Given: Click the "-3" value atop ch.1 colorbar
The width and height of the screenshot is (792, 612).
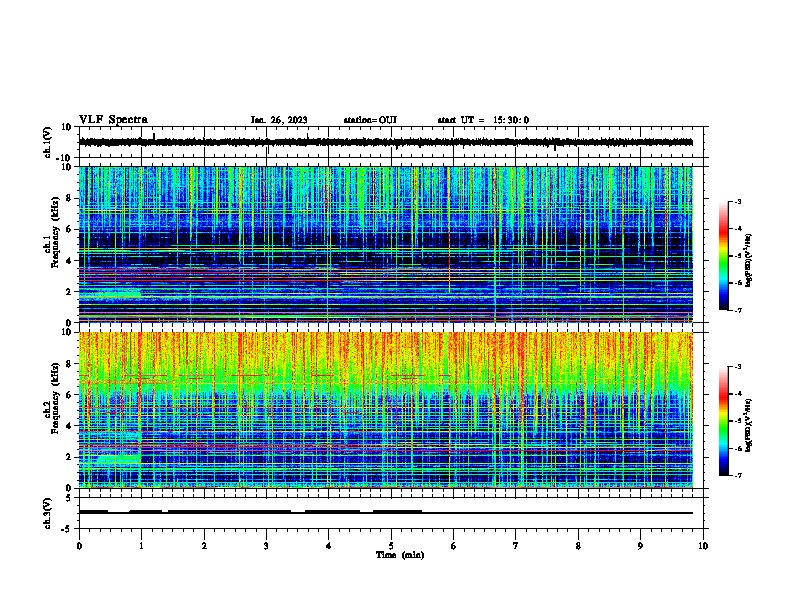Looking at the screenshot, I should tap(737, 201).
